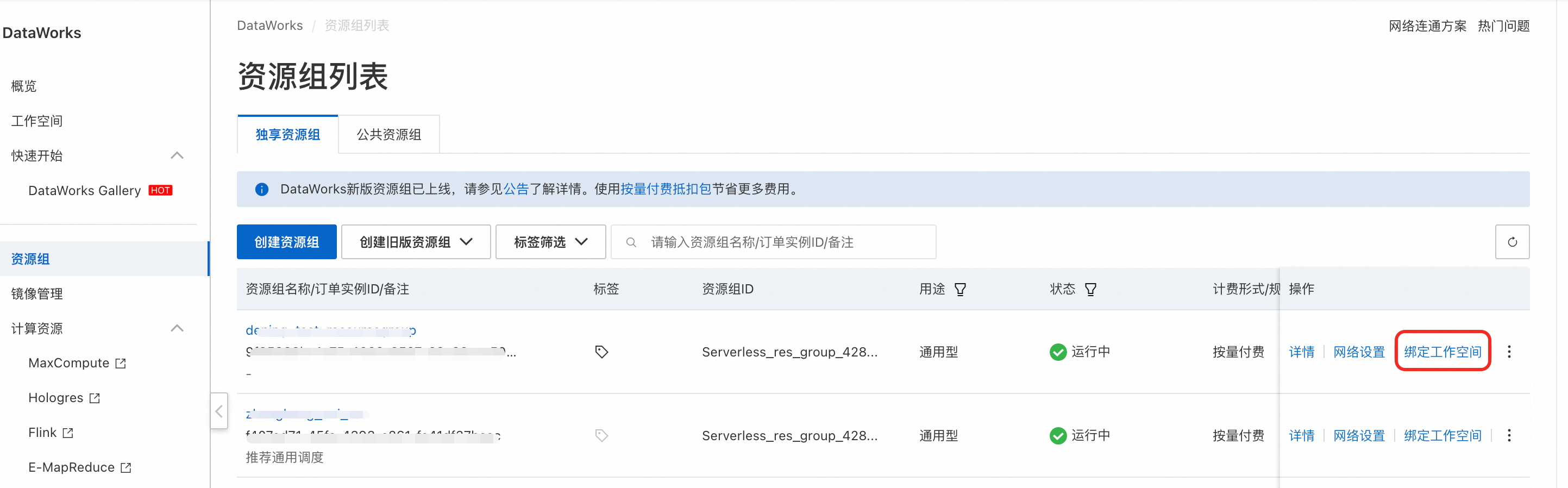1568x488 pixels.
Task: Open the 状态 column filter icon
Action: pos(1090,289)
